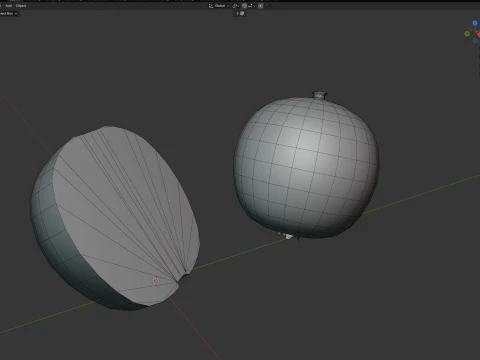Image resolution: width=480 pixels, height=360 pixels.
Task: Click the green Y axis gizmo handle
Action: click(467, 34)
